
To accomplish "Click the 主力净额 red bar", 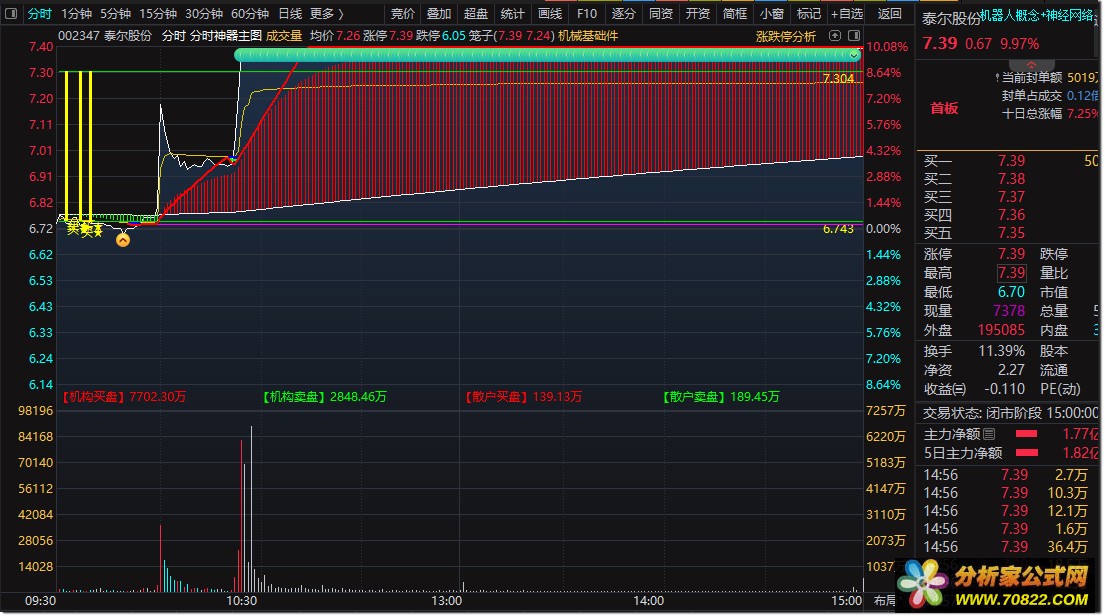I will click(1026, 434).
